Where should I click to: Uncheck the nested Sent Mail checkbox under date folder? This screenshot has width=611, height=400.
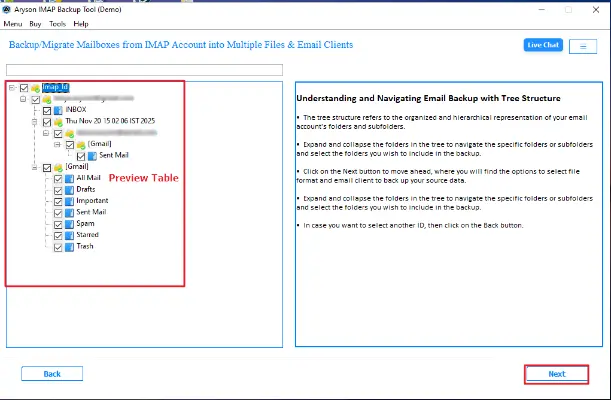click(x=81, y=157)
